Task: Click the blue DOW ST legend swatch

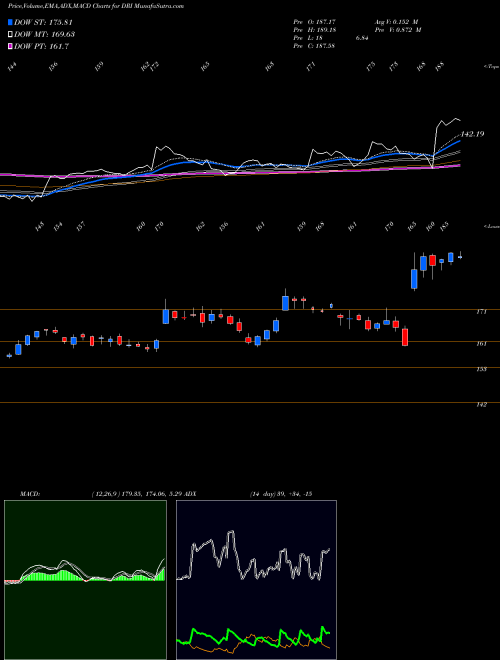Action: tap(10, 22)
